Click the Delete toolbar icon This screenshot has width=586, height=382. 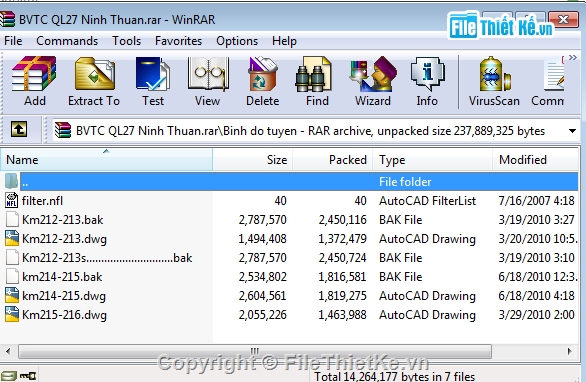pos(262,81)
